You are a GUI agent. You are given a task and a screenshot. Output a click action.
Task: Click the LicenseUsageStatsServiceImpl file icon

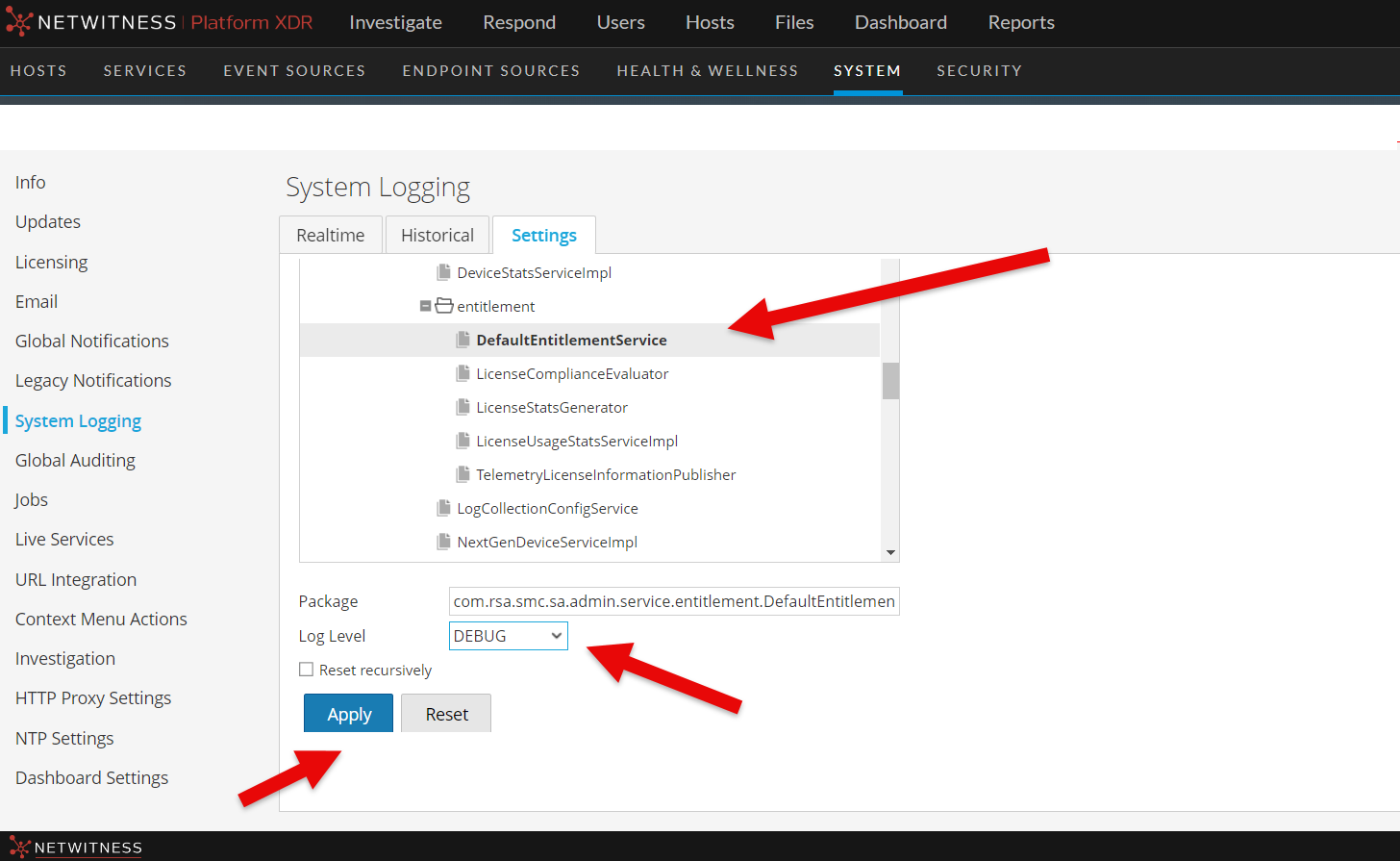click(462, 441)
